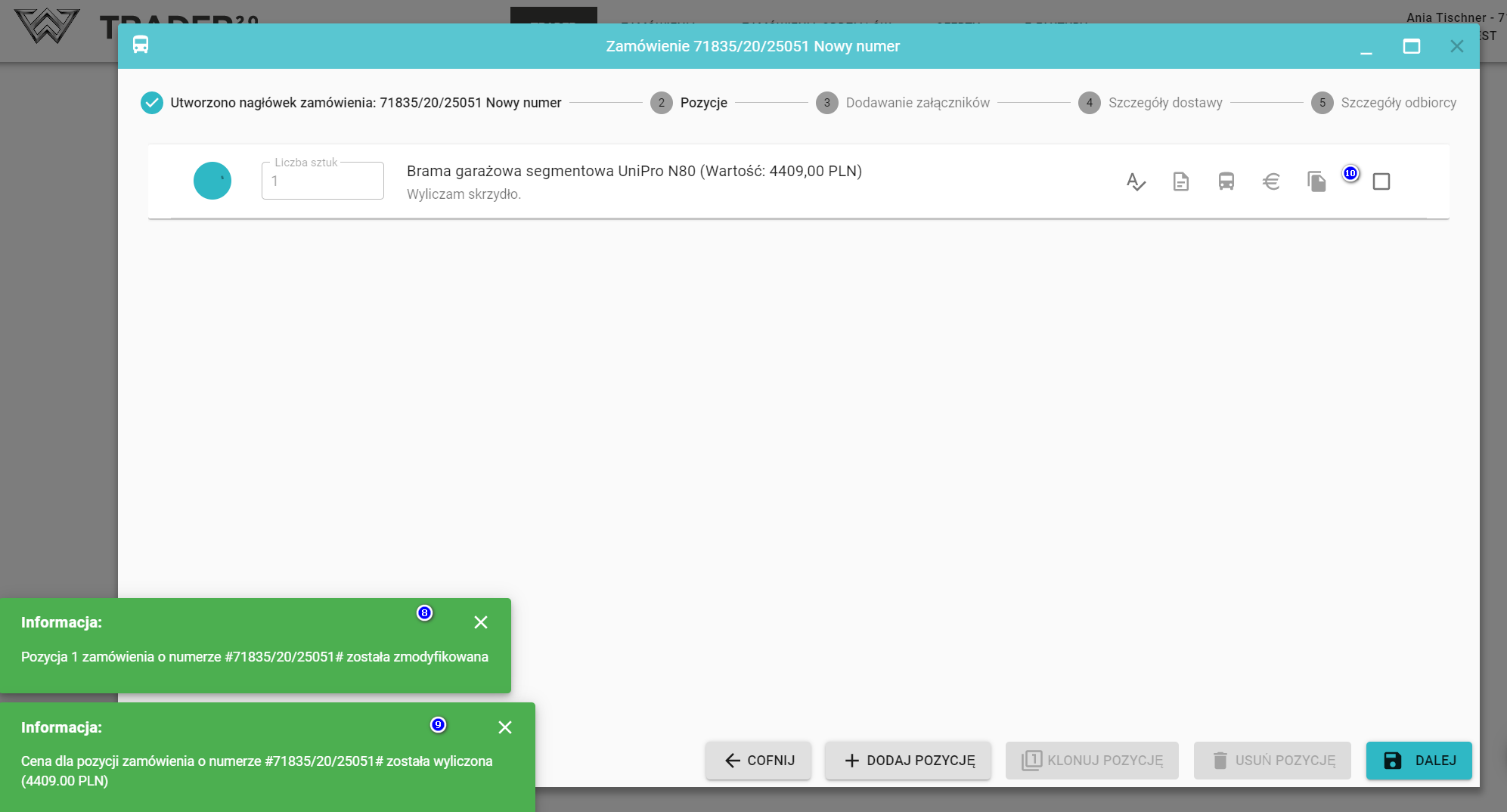Click the DALEJ save button
1507x812 pixels.
pyautogui.click(x=1419, y=761)
